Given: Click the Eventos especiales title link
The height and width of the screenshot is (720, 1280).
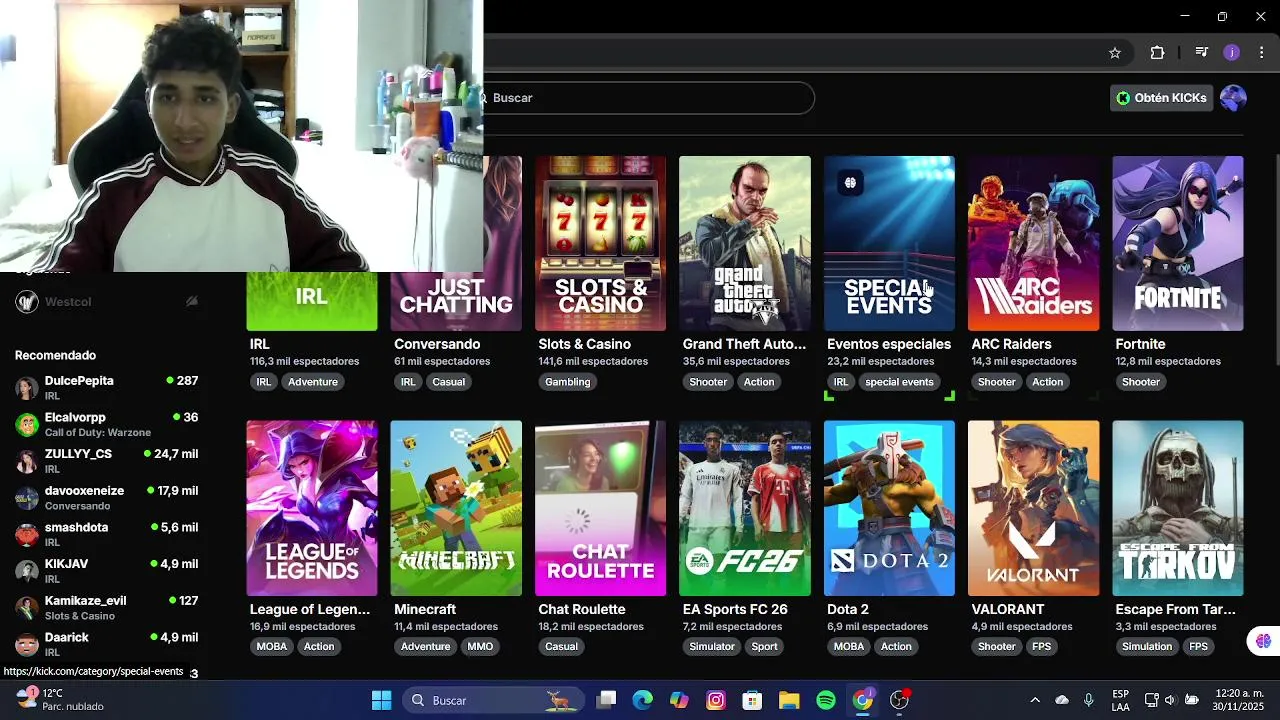Looking at the screenshot, I should point(889,344).
